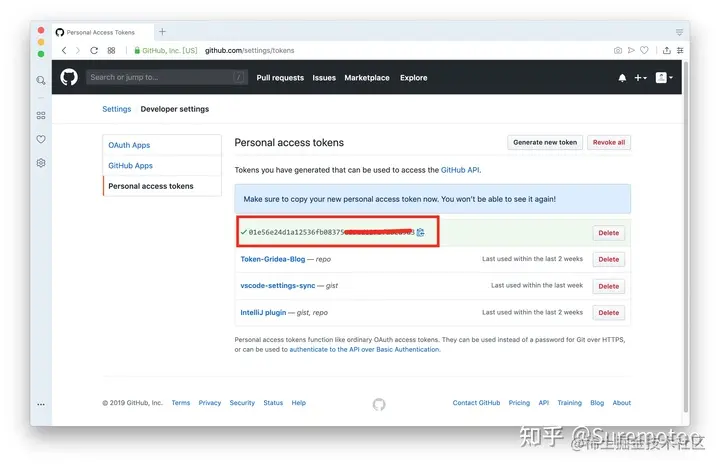Open the notifications bell icon
720x466 pixels.
click(x=622, y=78)
